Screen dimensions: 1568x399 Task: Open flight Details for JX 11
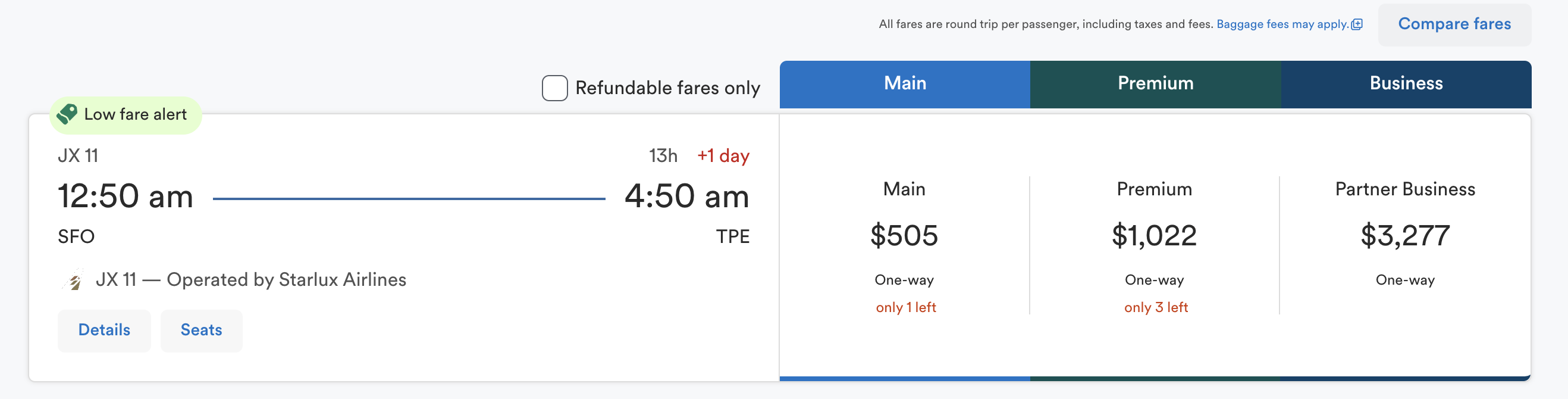(x=104, y=330)
